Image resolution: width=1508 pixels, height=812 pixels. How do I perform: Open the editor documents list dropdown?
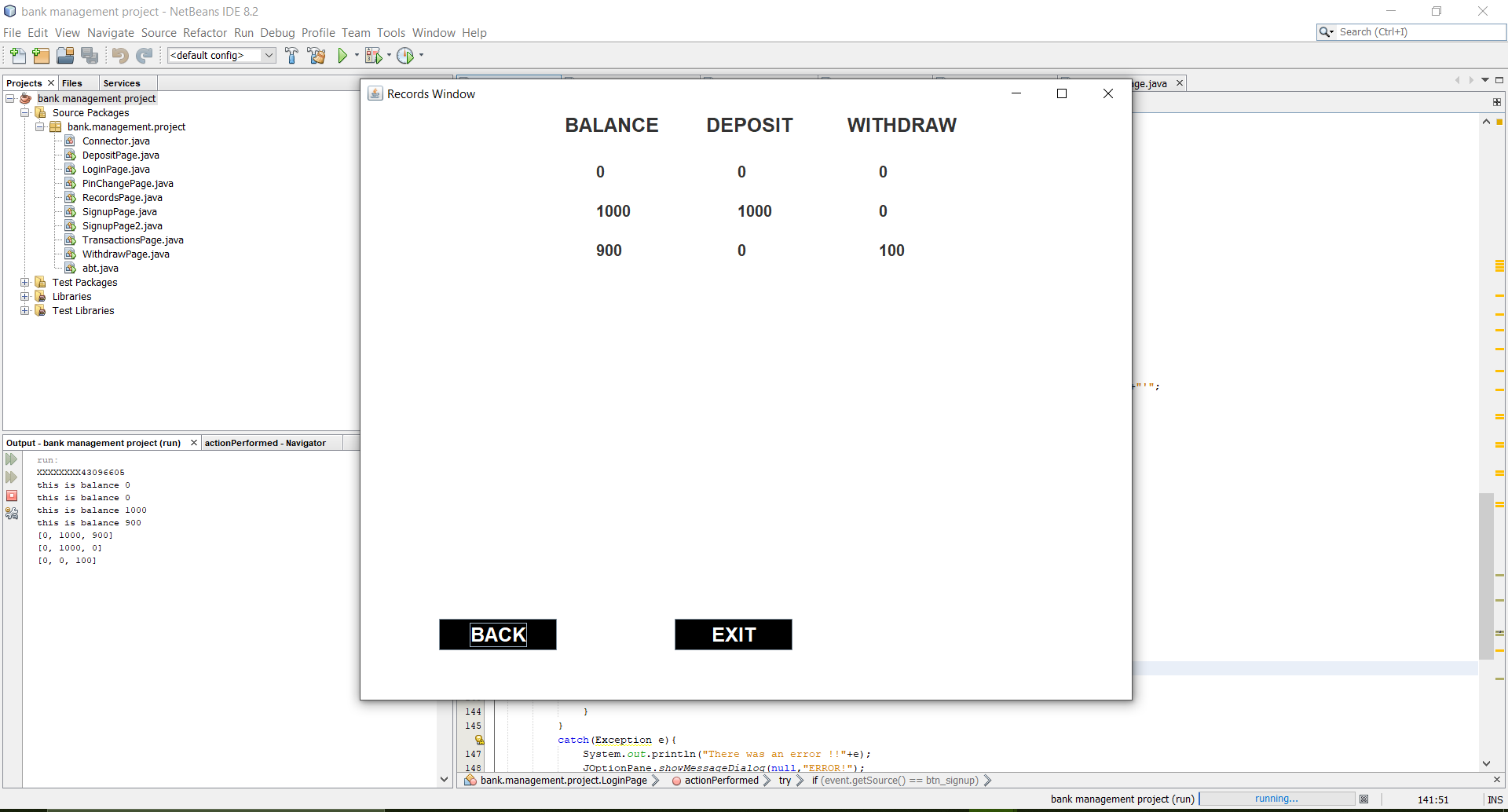click(1485, 80)
